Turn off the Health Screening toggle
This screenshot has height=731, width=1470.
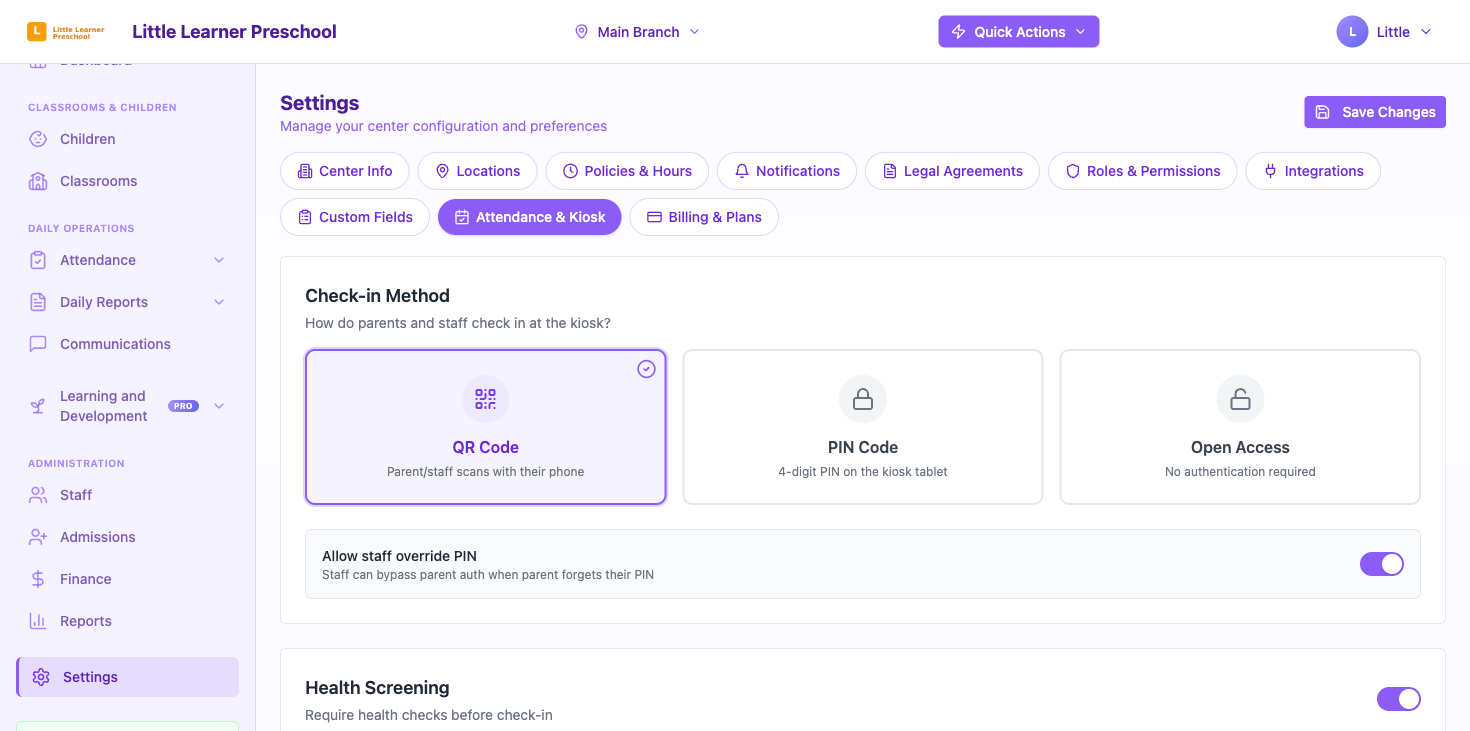tap(1399, 699)
